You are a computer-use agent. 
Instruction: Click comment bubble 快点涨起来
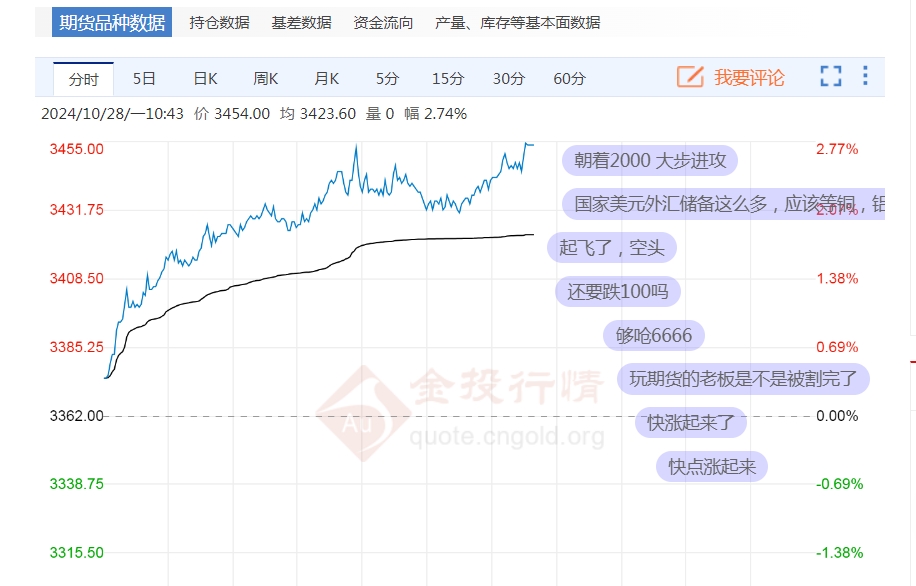pyautogui.click(x=712, y=467)
